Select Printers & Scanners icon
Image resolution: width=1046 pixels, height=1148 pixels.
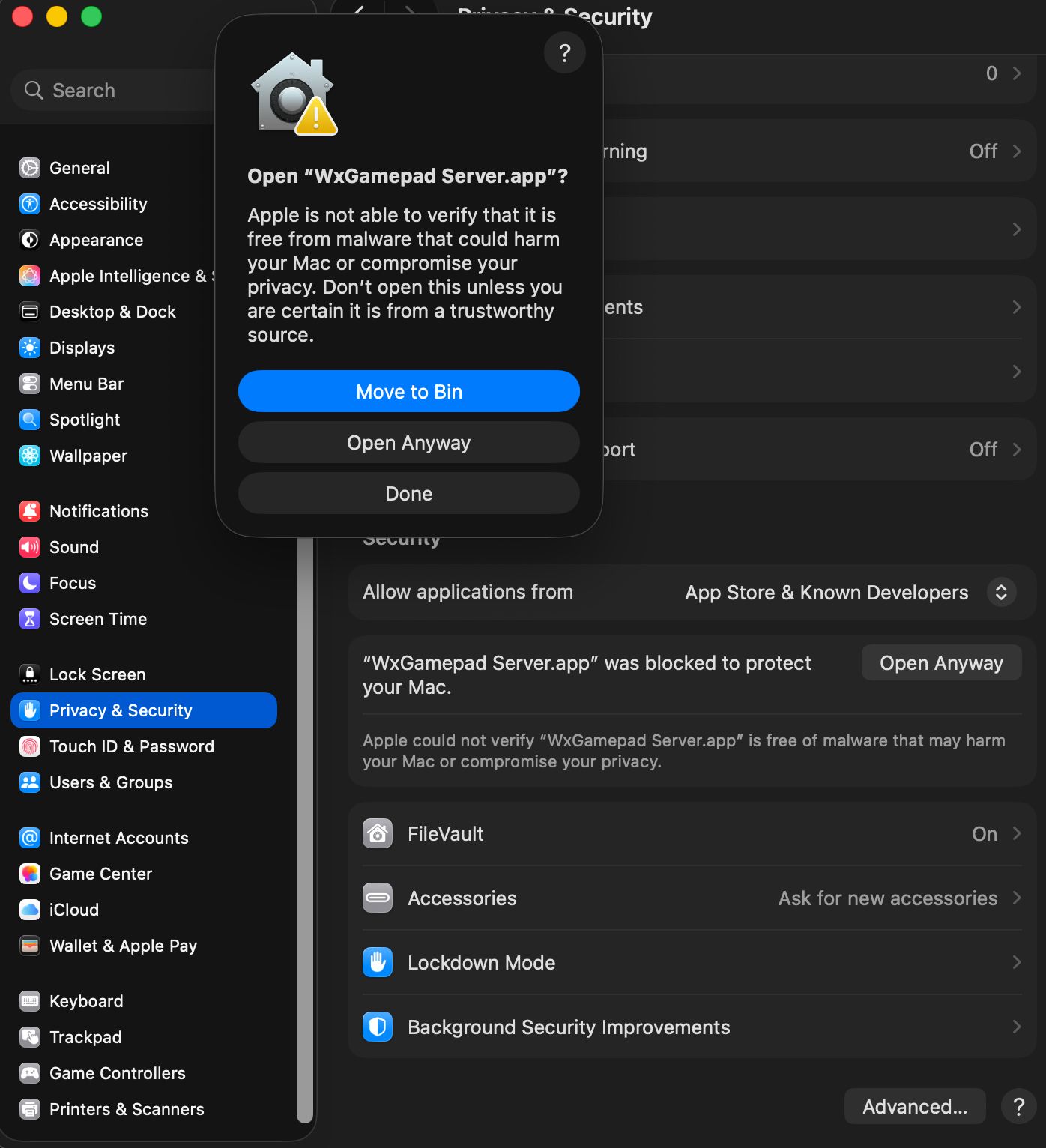(30, 1109)
